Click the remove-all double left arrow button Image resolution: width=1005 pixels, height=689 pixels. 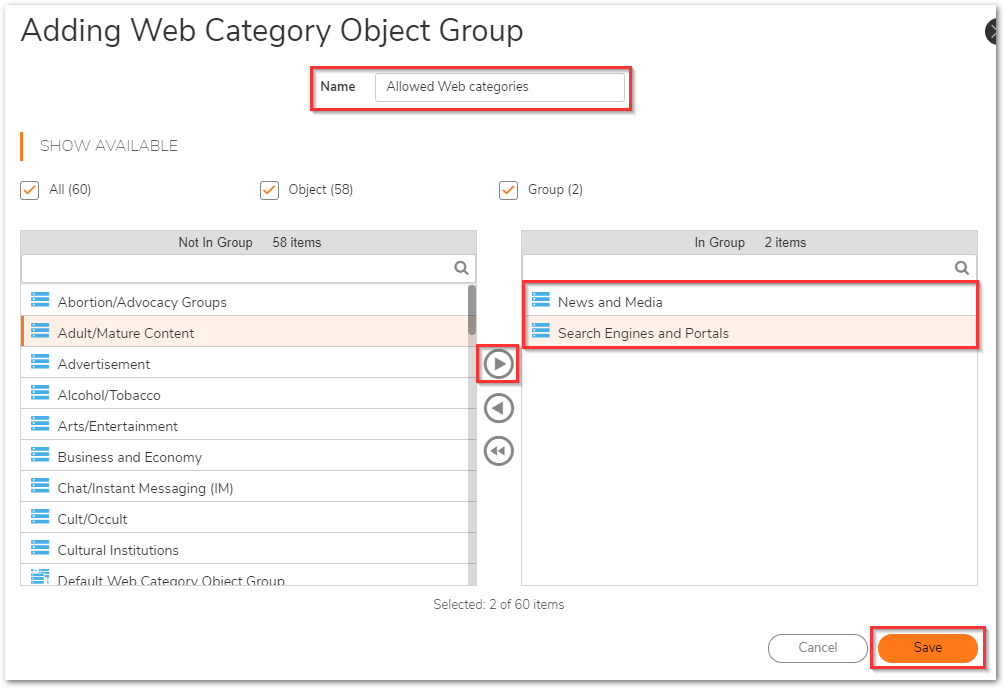click(498, 451)
